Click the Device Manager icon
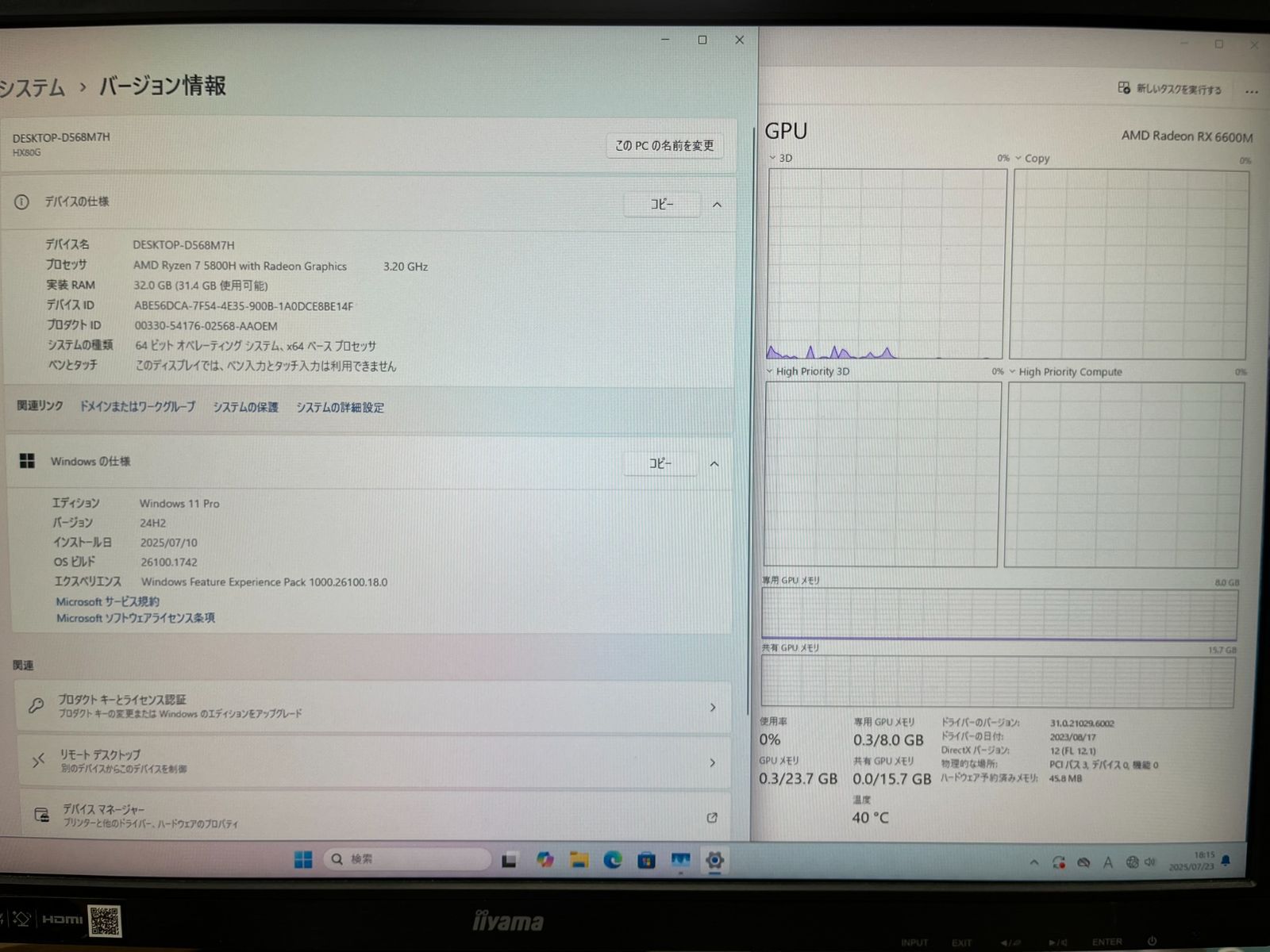The height and width of the screenshot is (952, 1270). coord(42,815)
